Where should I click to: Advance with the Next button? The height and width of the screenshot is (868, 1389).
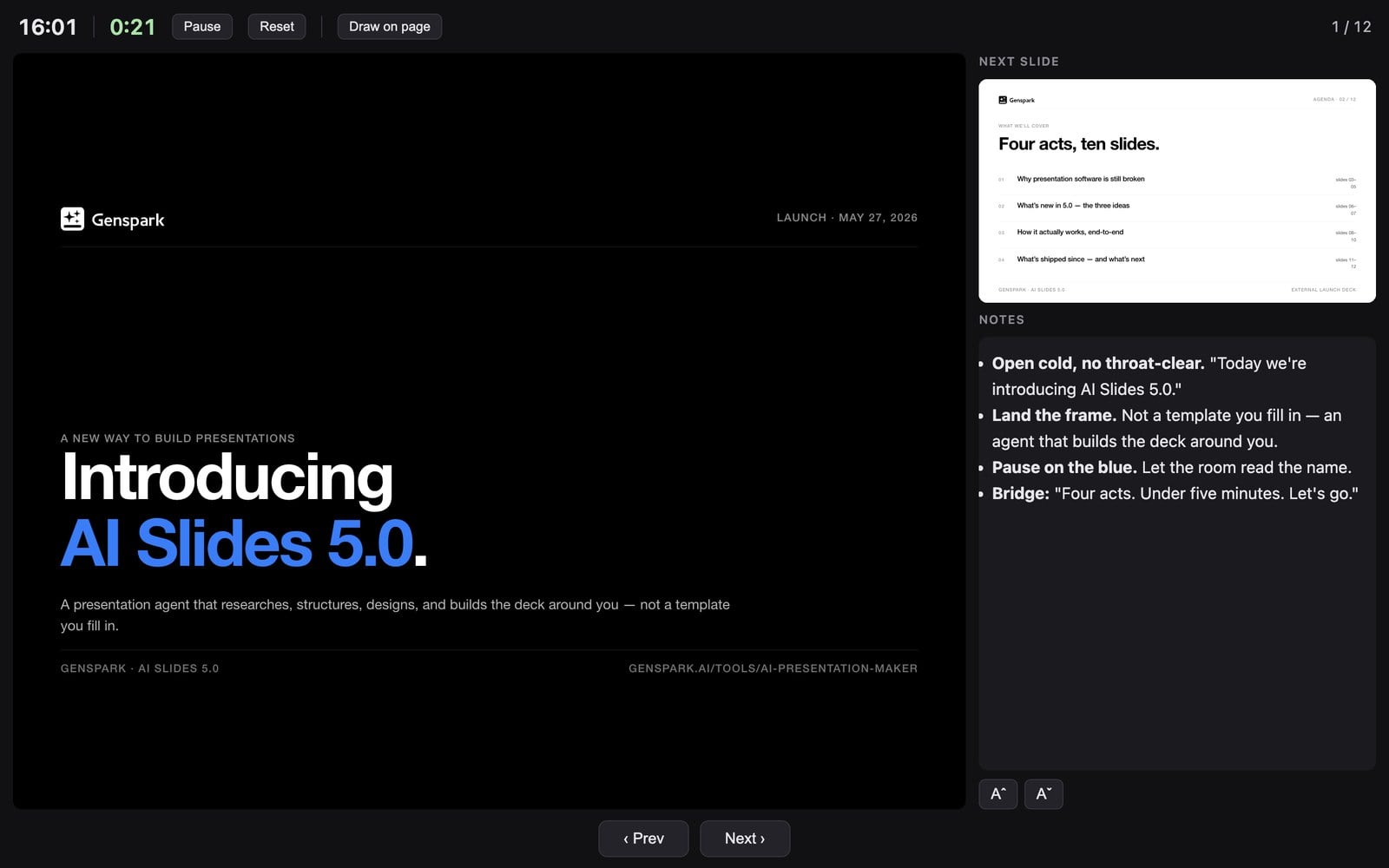point(745,838)
